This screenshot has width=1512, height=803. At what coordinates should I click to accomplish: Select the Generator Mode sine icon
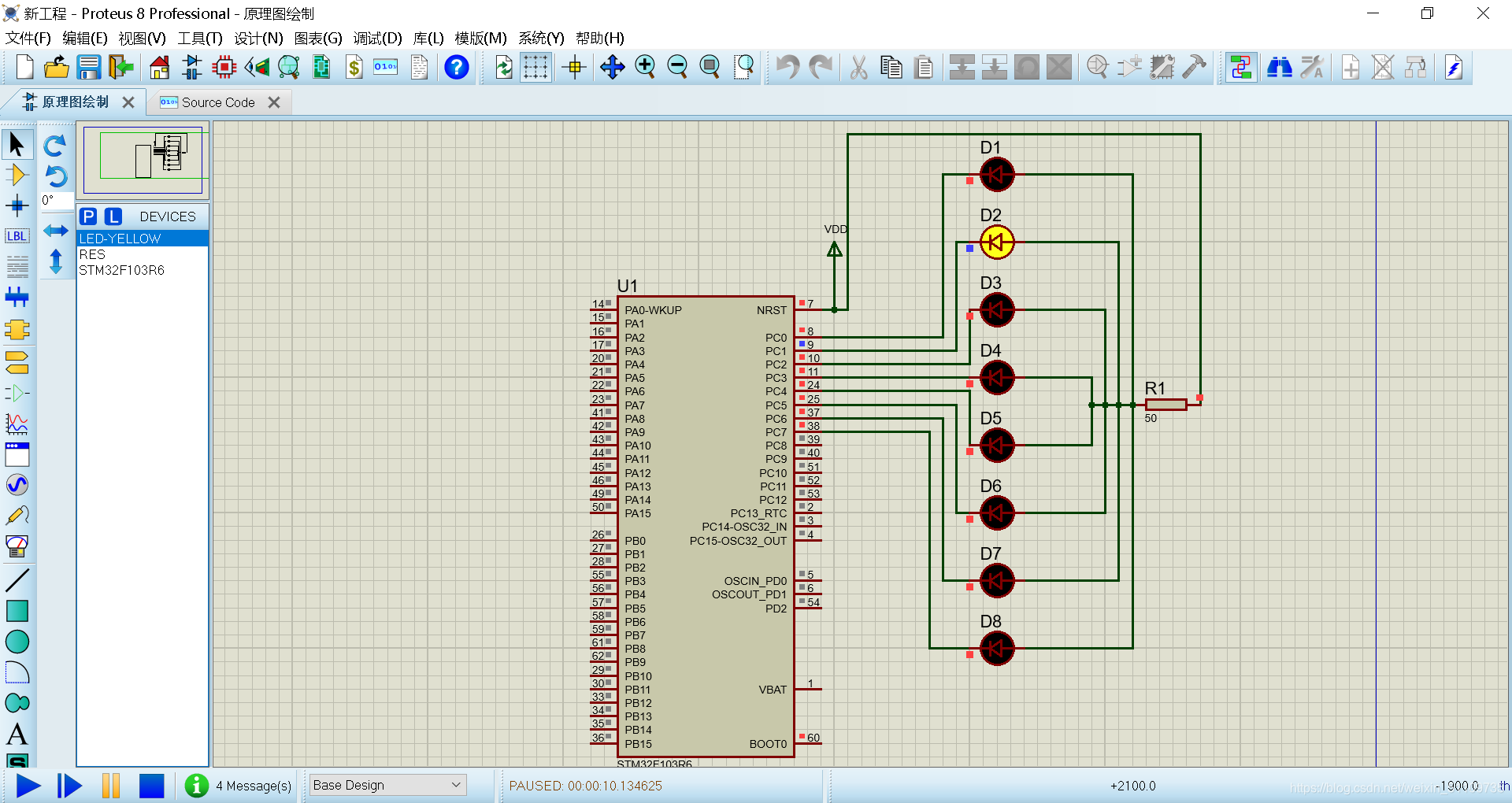point(17,484)
